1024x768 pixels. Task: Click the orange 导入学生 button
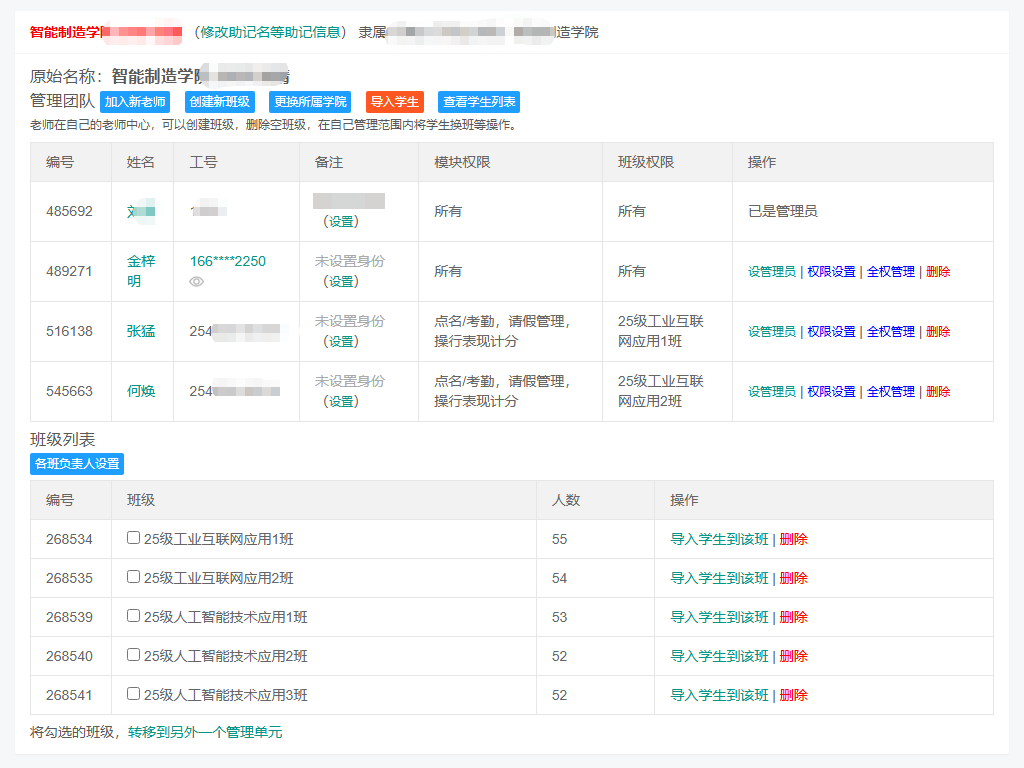point(394,102)
